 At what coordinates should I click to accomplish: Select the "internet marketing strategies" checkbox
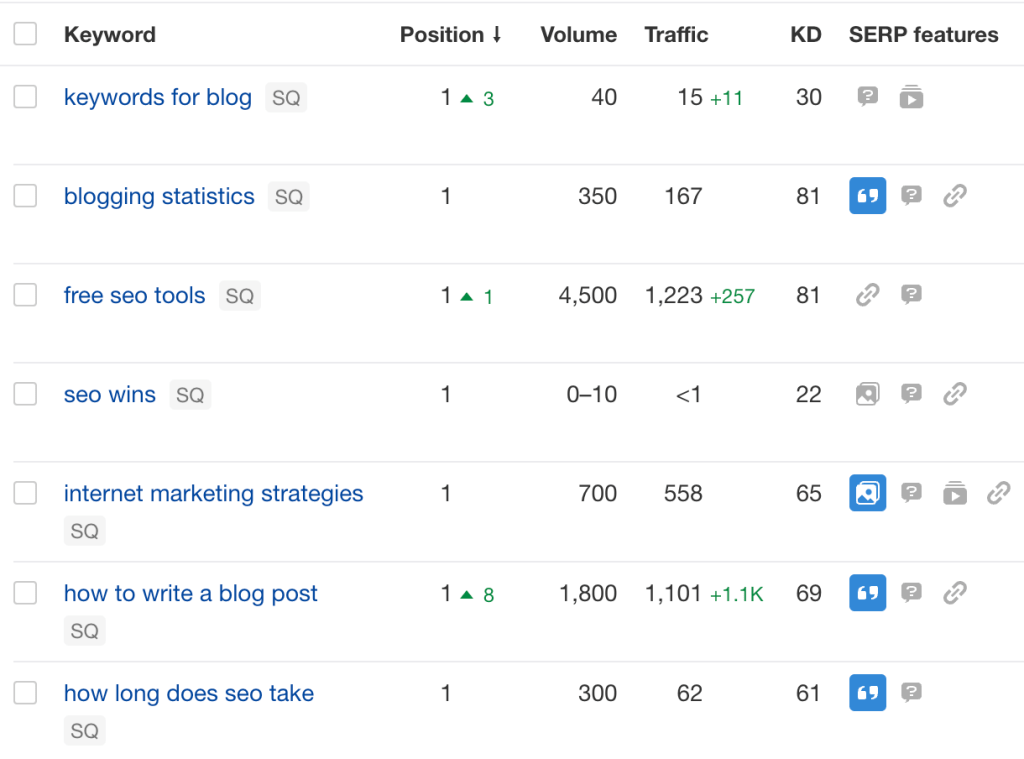click(x=25, y=492)
